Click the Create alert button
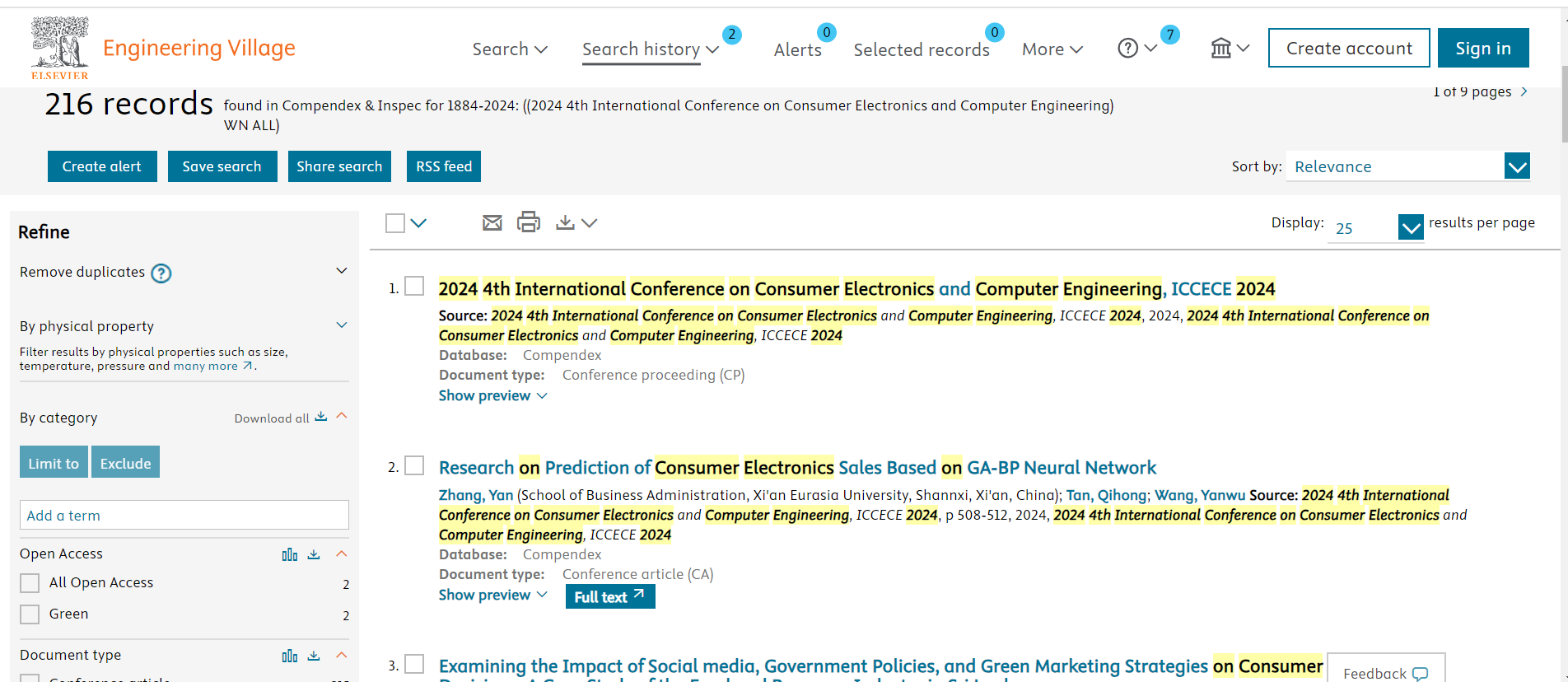This screenshot has width=1568, height=682. pyautogui.click(x=102, y=166)
